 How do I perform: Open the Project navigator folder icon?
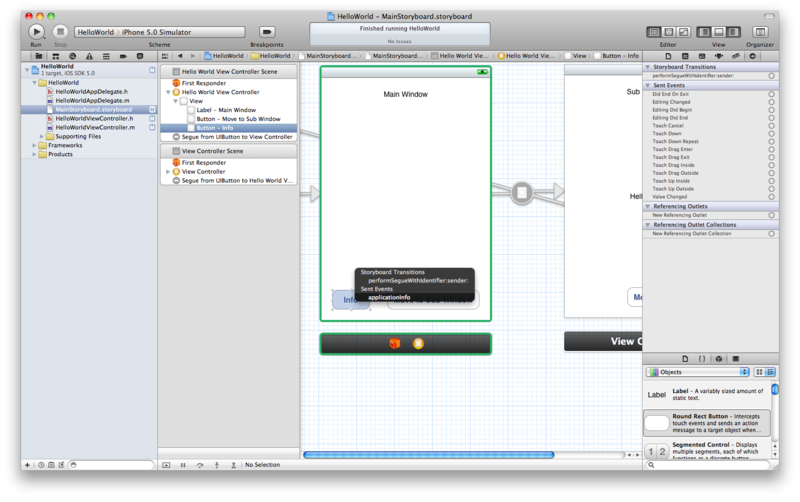[39, 56]
